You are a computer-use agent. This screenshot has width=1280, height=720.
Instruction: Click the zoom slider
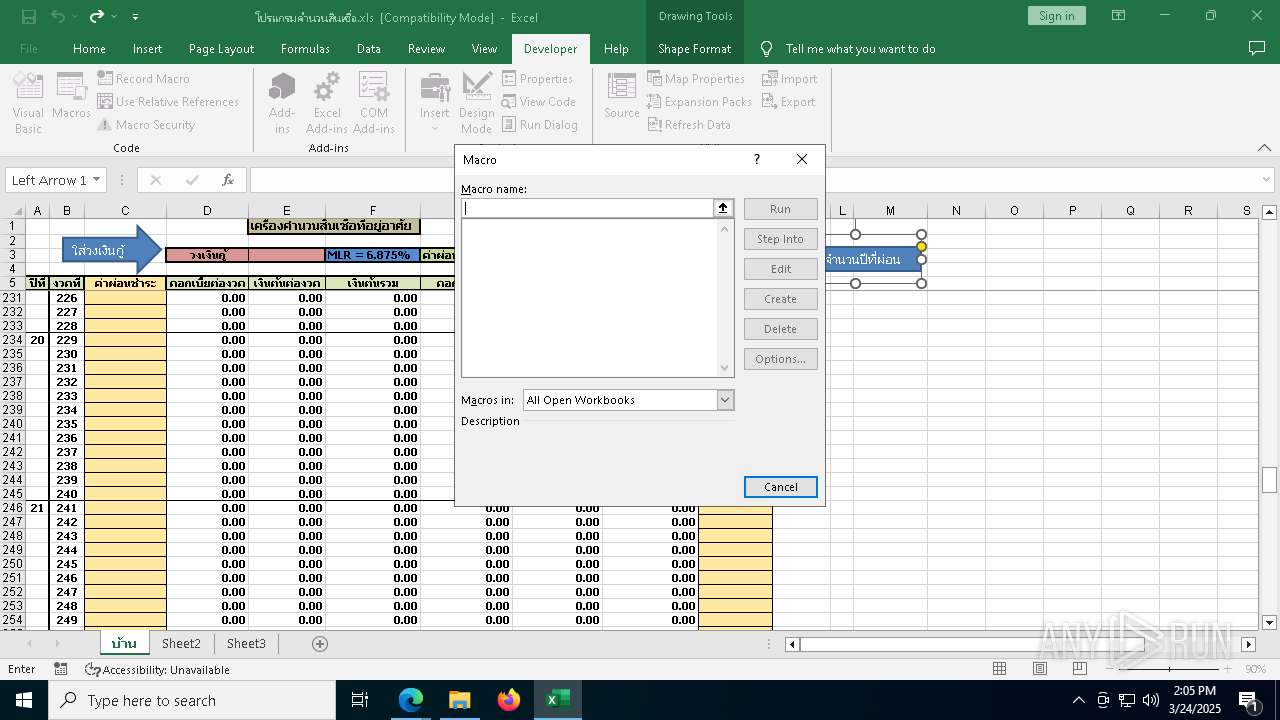coord(1169,669)
